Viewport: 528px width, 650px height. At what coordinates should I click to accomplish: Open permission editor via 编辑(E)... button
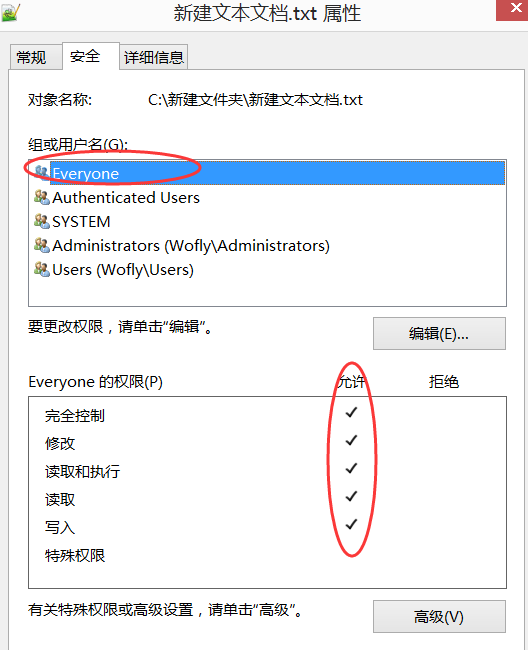[x=439, y=334]
